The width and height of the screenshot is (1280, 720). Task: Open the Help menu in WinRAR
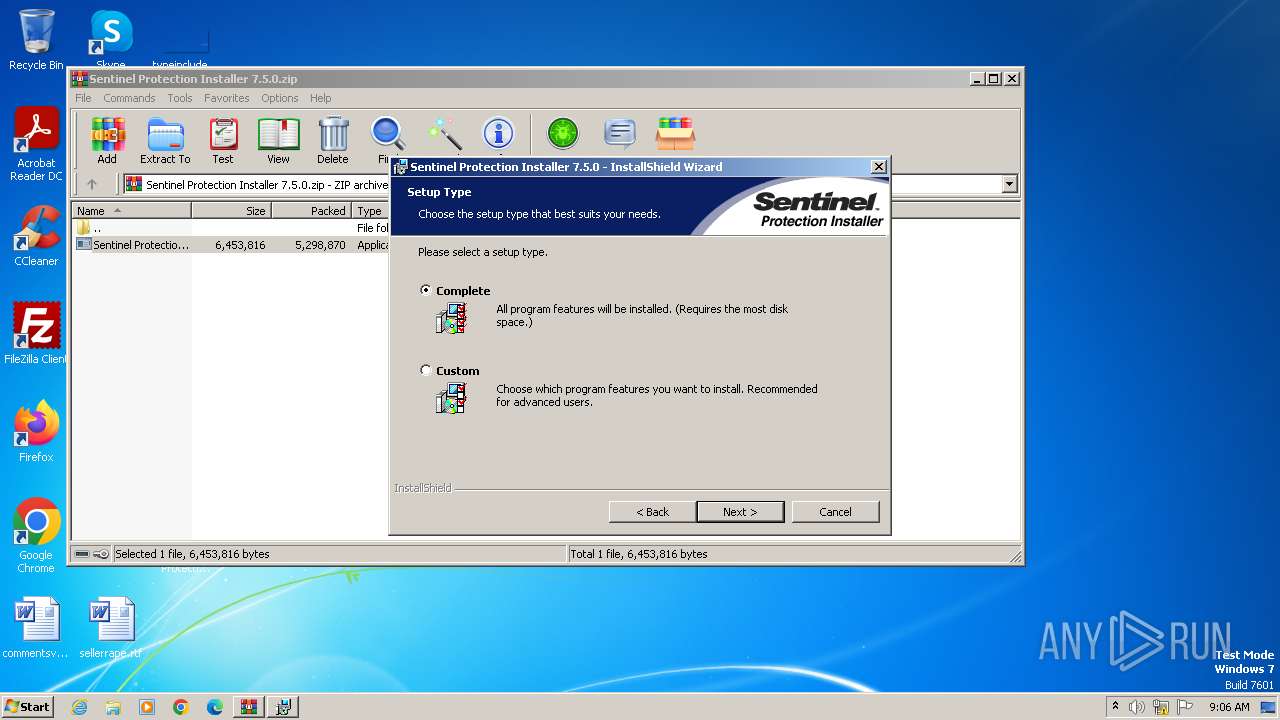320,98
